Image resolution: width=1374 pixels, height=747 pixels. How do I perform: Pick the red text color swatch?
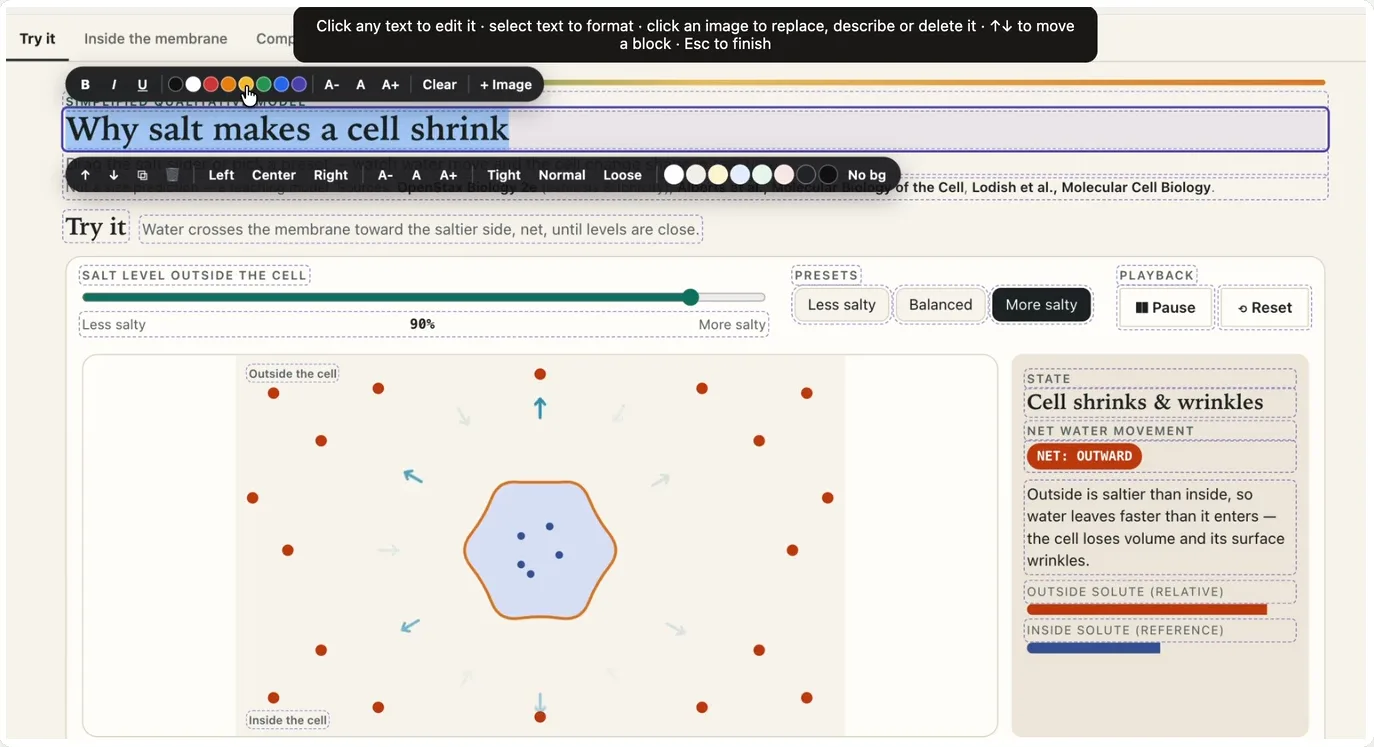[211, 85]
